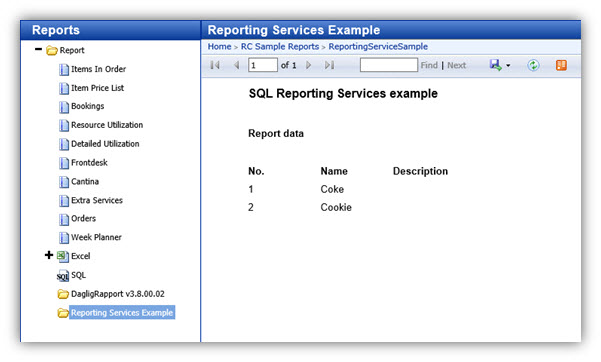
Task: Click the export save disk icon
Action: click(496, 65)
